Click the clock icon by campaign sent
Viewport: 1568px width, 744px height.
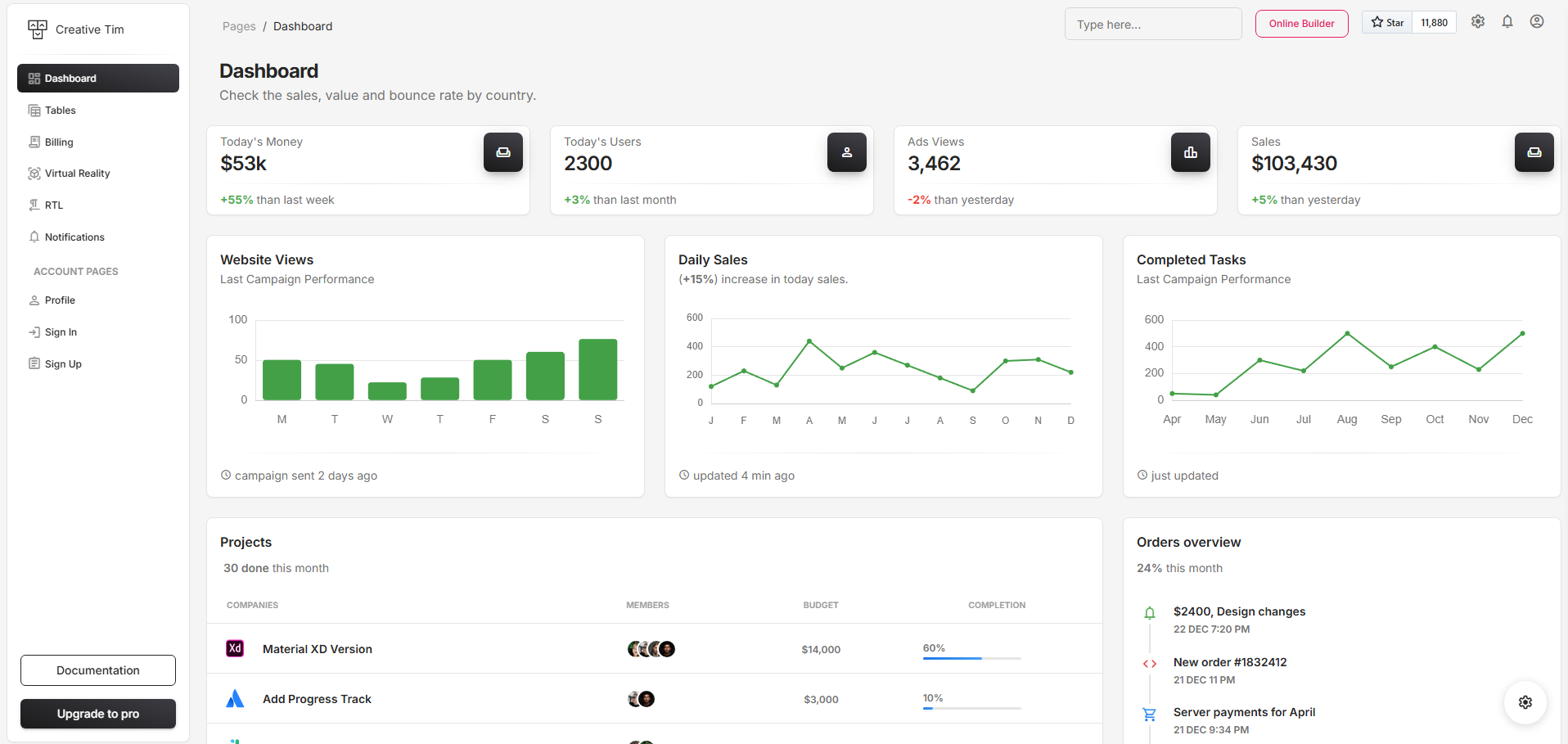click(226, 475)
